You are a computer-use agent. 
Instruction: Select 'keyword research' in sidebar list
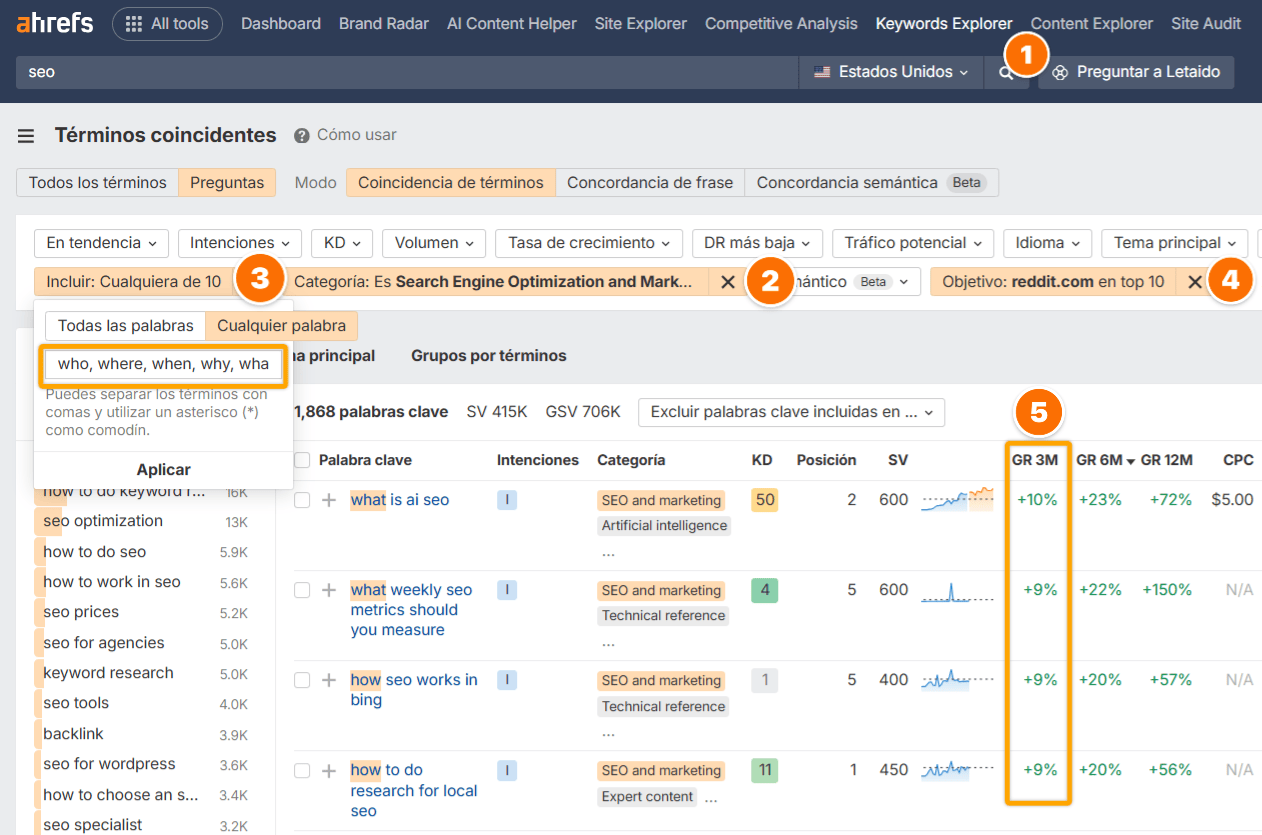tap(108, 673)
